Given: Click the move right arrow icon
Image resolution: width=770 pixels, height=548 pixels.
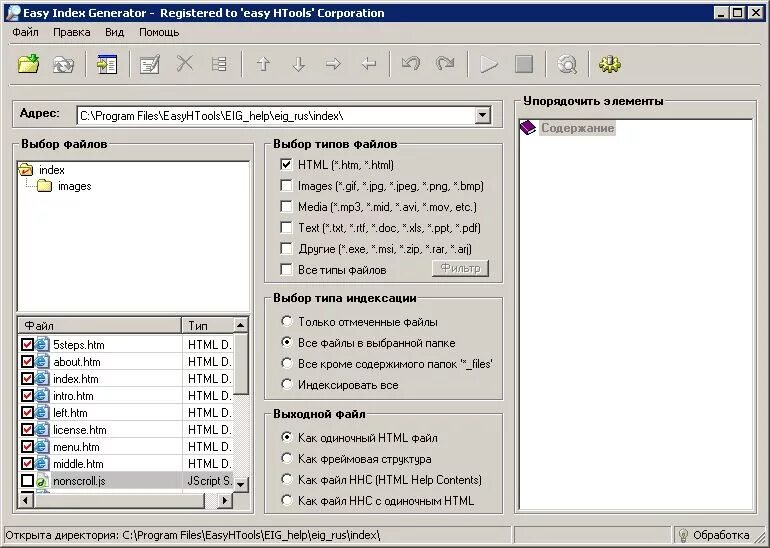Looking at the screenshot, I should (333, 64).
